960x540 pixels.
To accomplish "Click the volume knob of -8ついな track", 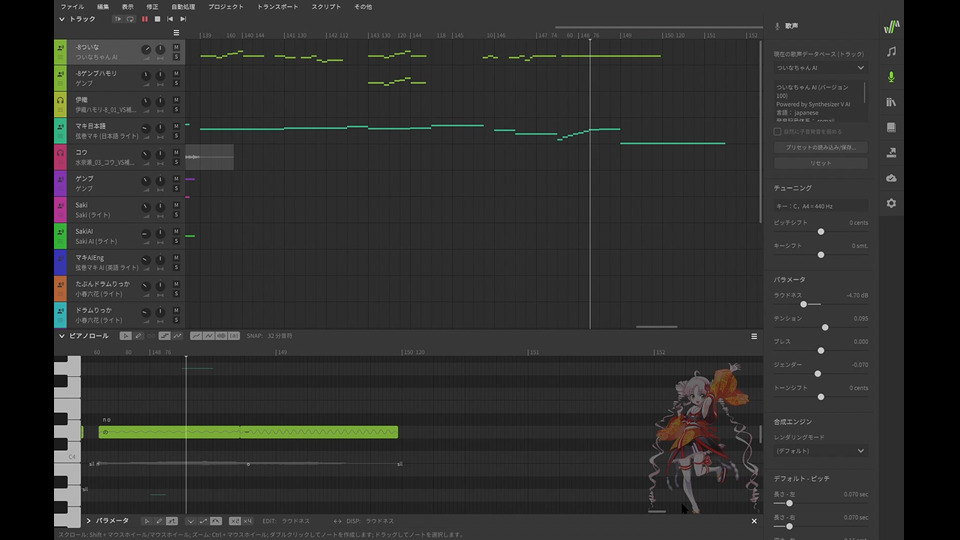I will tap(146, 49).
